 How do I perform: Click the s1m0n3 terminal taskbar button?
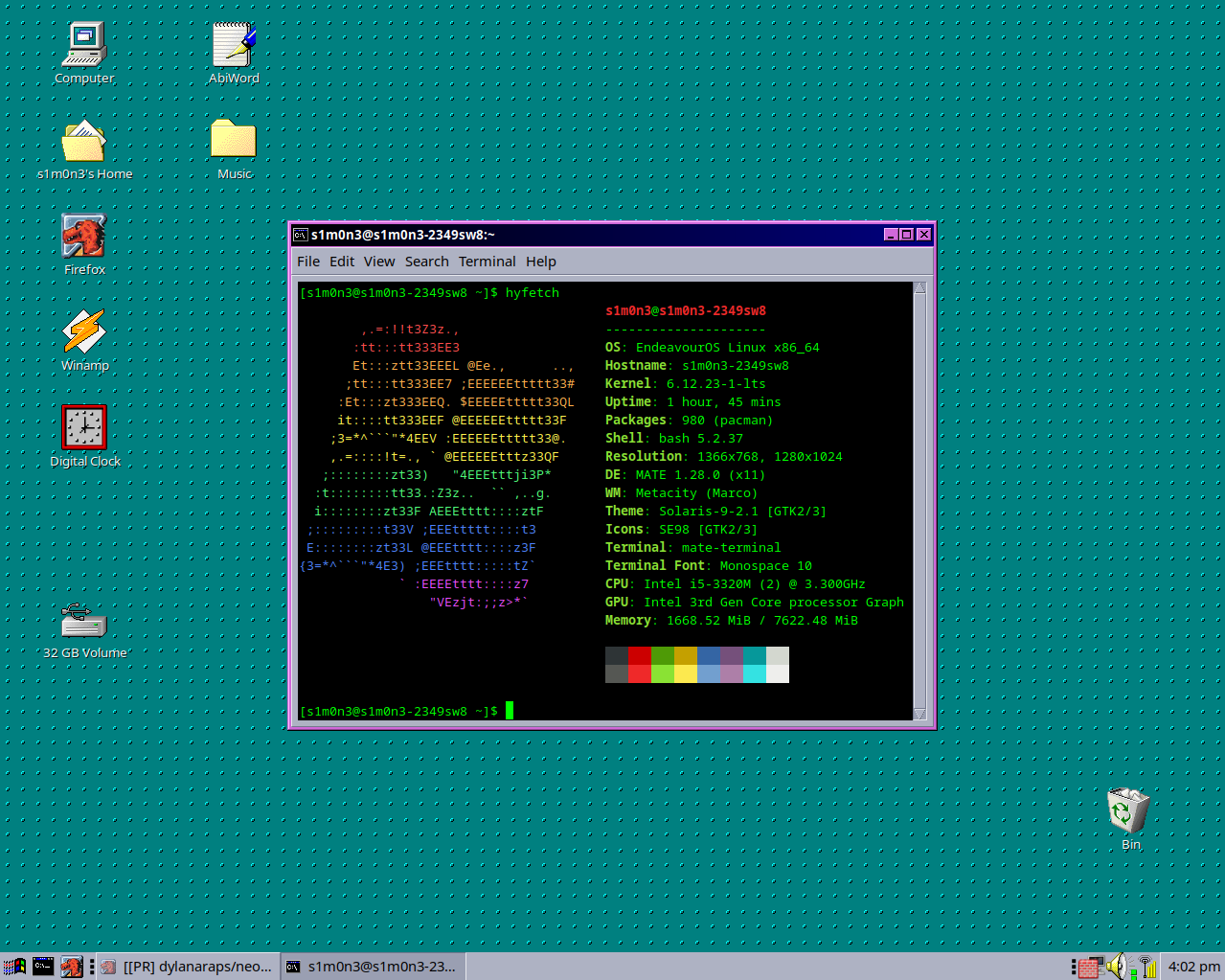373,967
